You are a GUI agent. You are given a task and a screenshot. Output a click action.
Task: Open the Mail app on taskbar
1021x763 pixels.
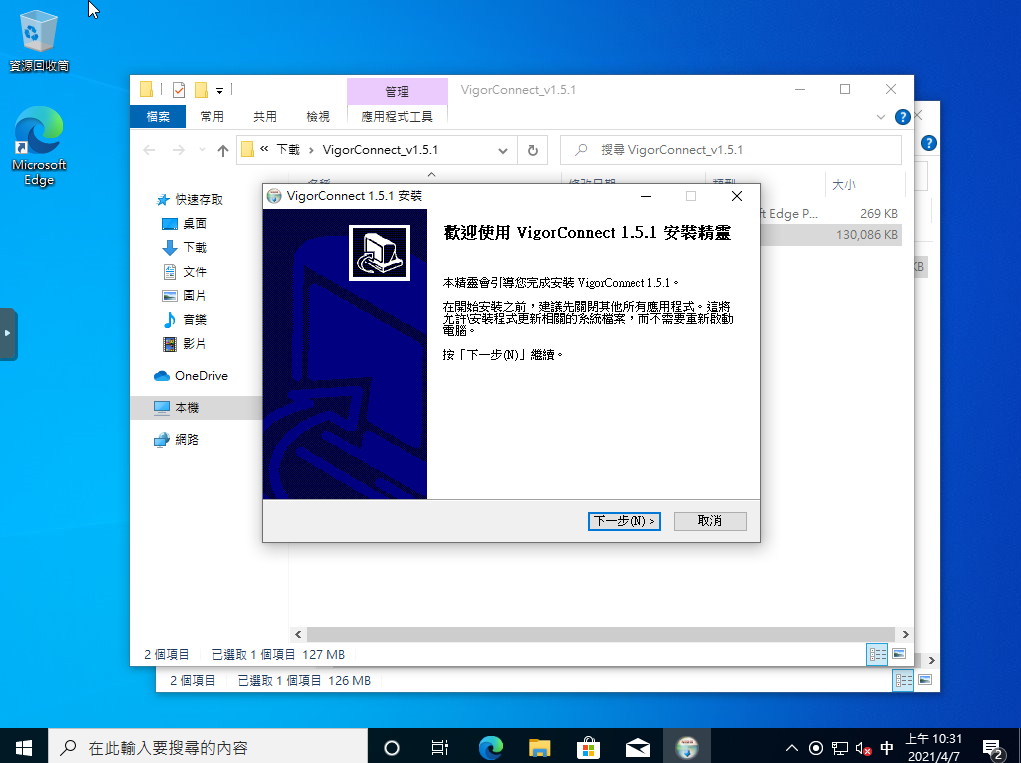pos(637,747)
